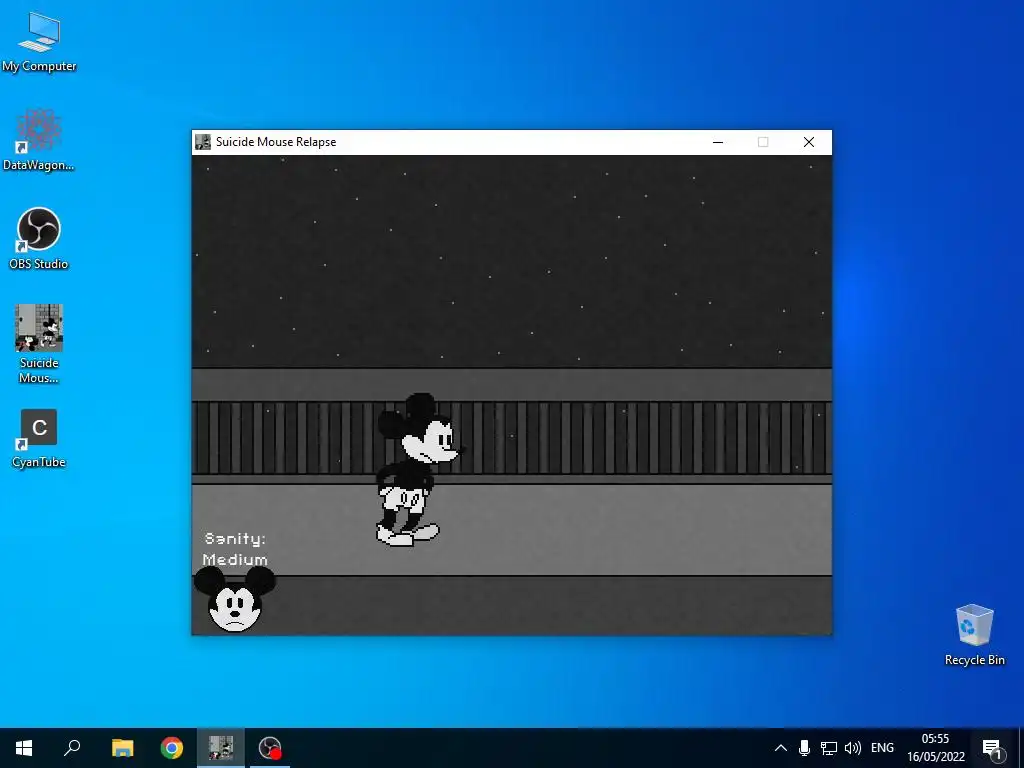Screen dimensions: 1024x768
Task: Click the Suicide Mouse Relapse window title
Action: (276, 142)
